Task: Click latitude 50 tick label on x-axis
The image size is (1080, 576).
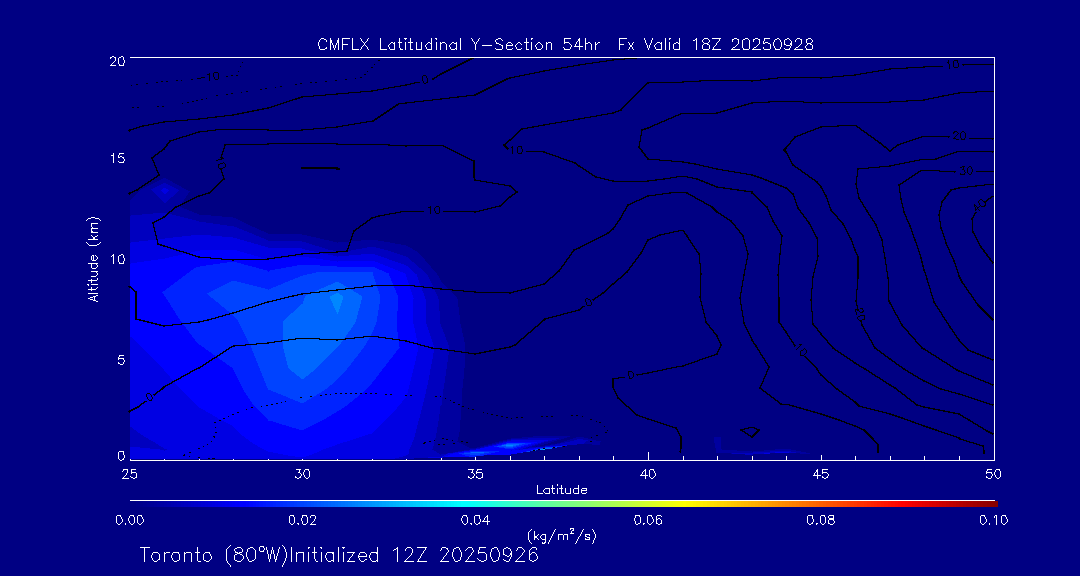Action: pyautogui.click(x=993, y=473)
